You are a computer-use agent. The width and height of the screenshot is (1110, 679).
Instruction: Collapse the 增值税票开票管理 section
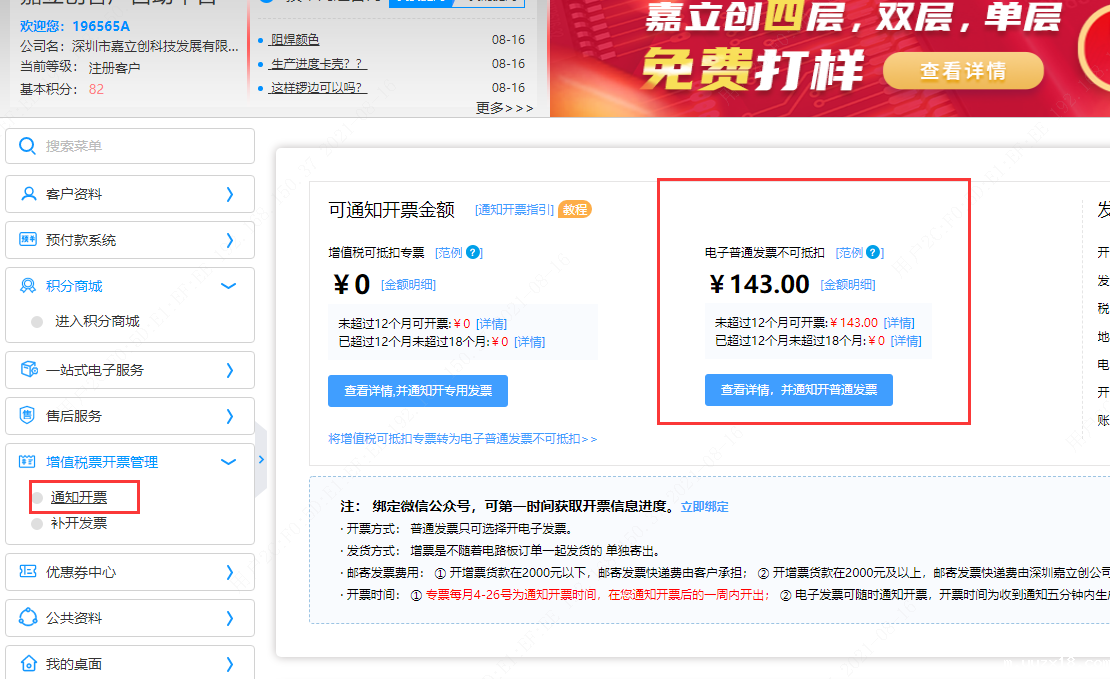(x=228, y=462)
